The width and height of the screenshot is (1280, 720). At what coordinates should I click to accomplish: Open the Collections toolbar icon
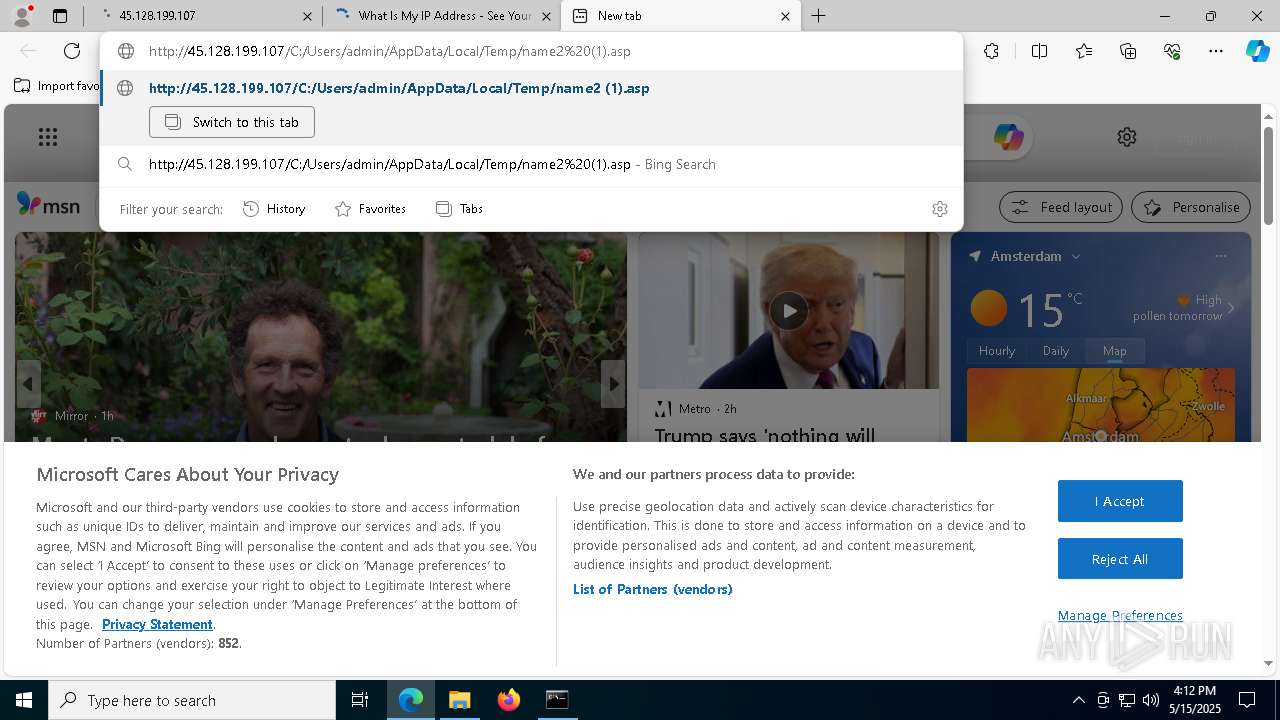click(x=1128, y=51)
